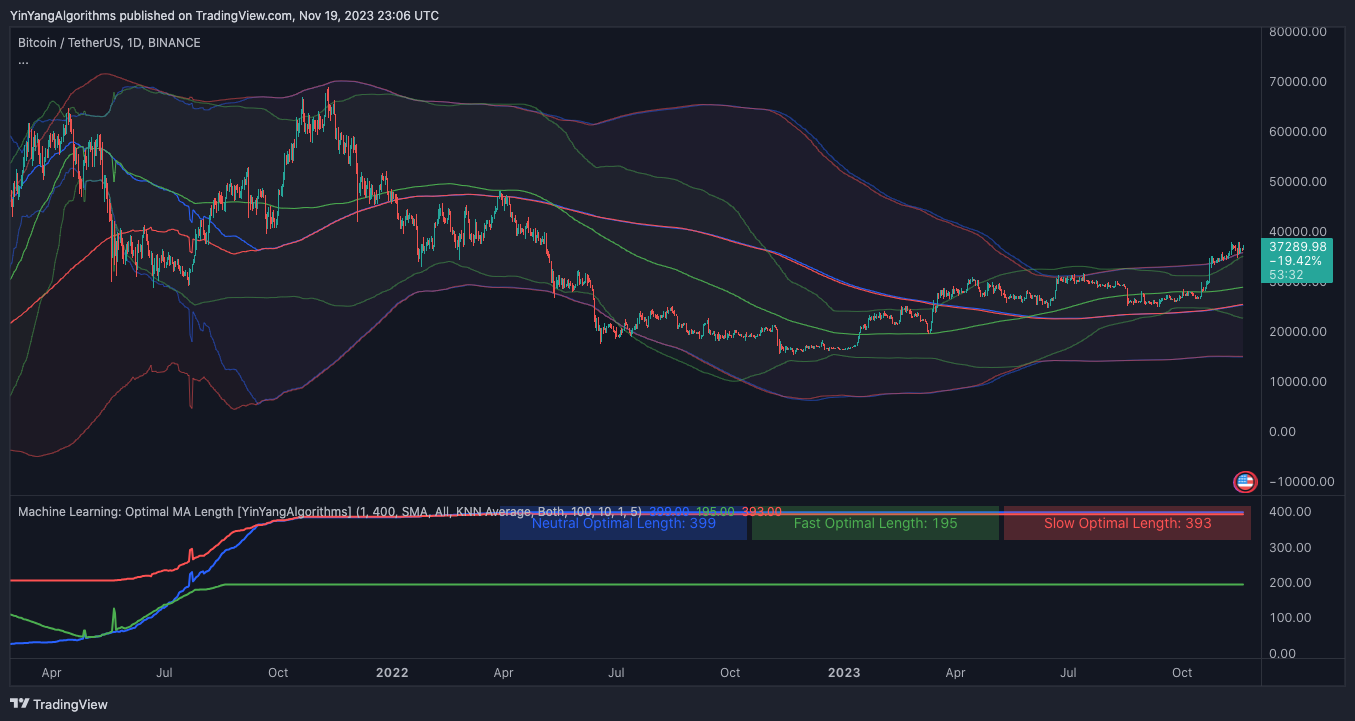Image resolution: width=1355 pixels, height=721 pixels.
Task: Click the Neutral Optimal Length: 399 label
Action: [x=624, y=523]
